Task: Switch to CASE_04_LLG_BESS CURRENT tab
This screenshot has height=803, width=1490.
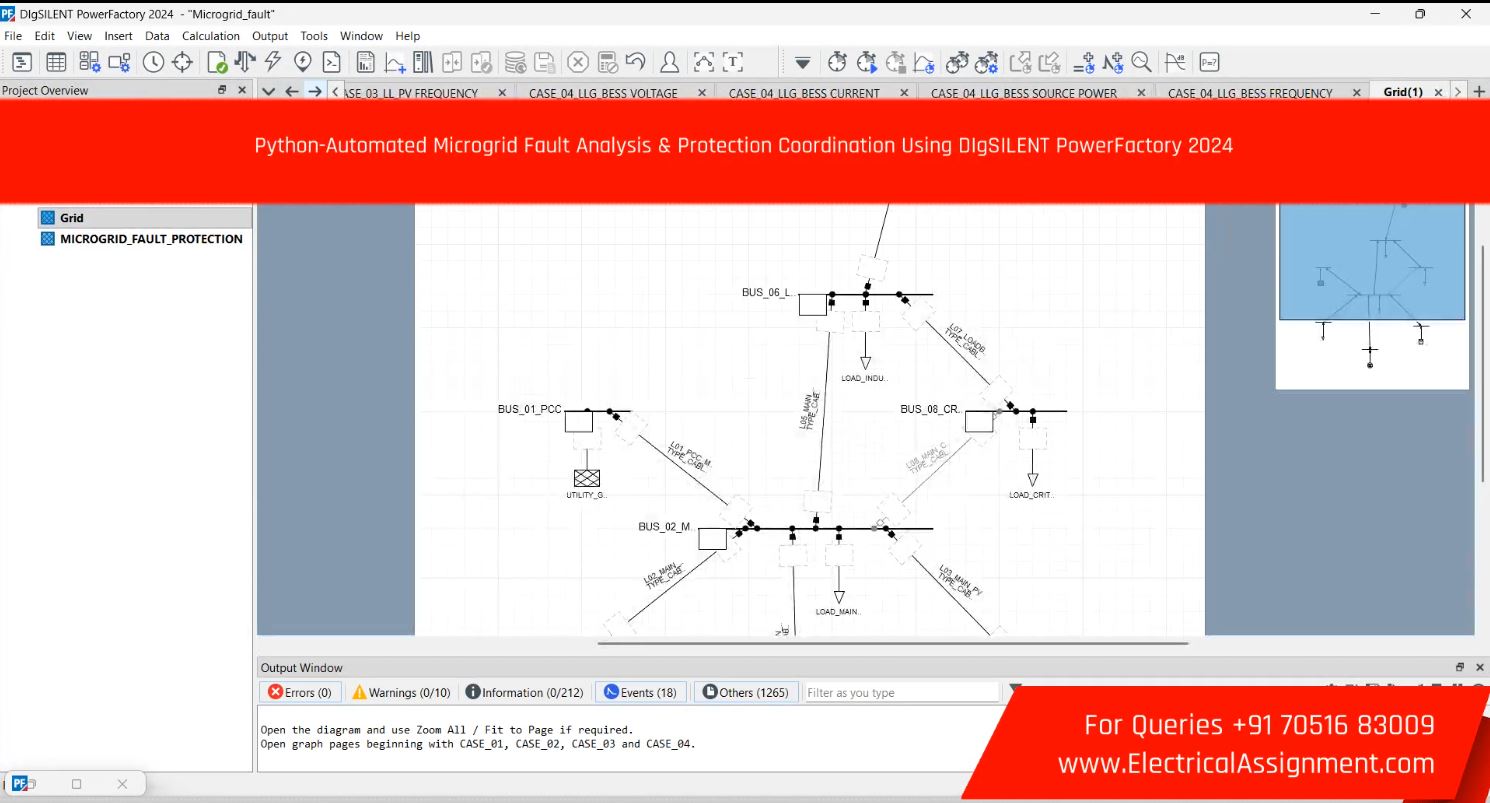Action: click(804, 93)
